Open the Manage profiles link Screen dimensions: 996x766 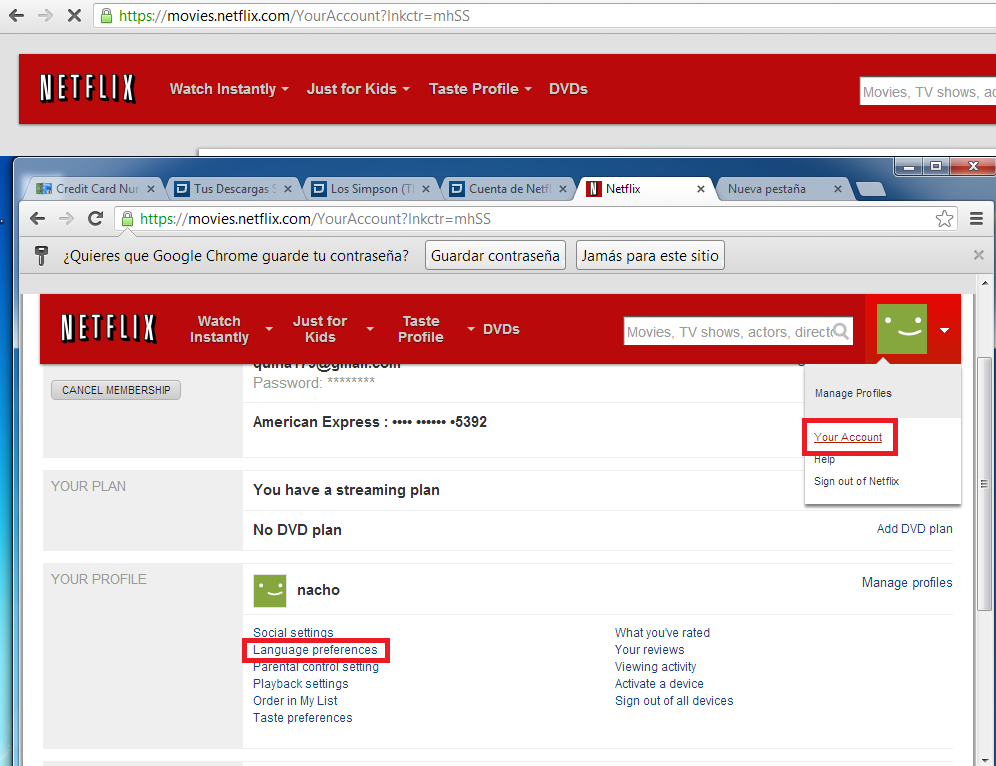pos(906,582)
